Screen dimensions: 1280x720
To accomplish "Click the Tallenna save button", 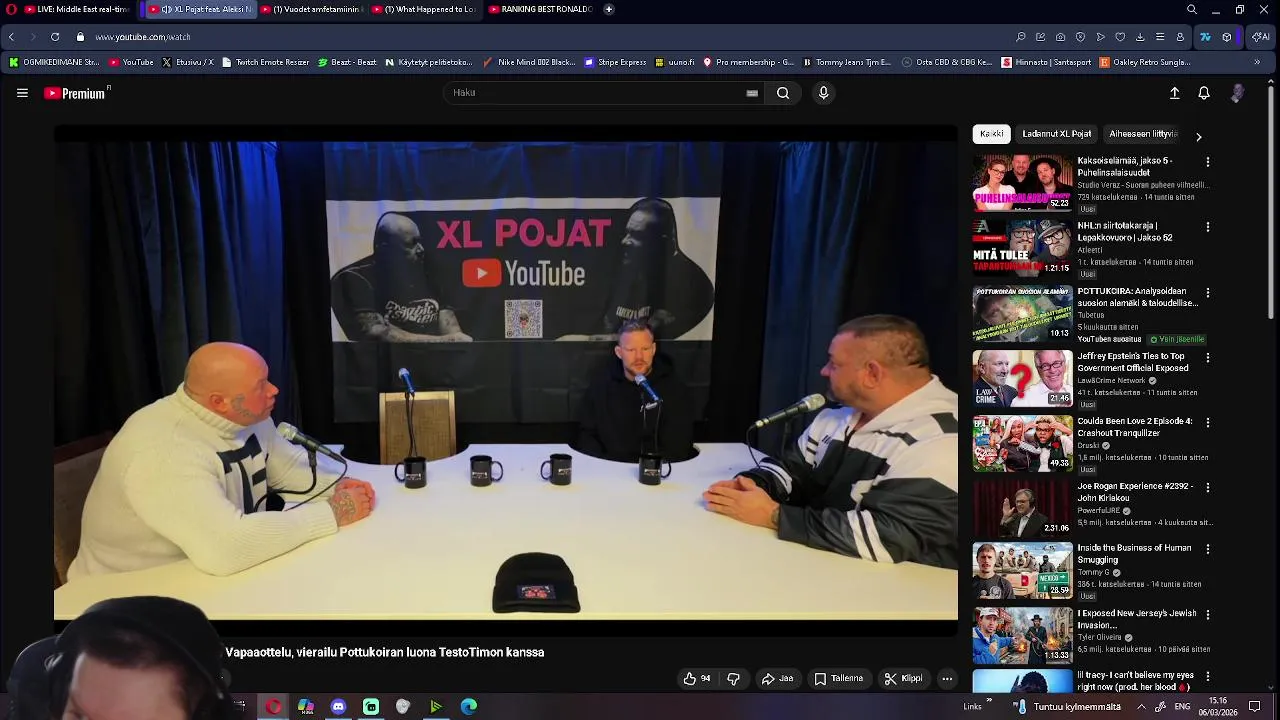I will 838,678.
